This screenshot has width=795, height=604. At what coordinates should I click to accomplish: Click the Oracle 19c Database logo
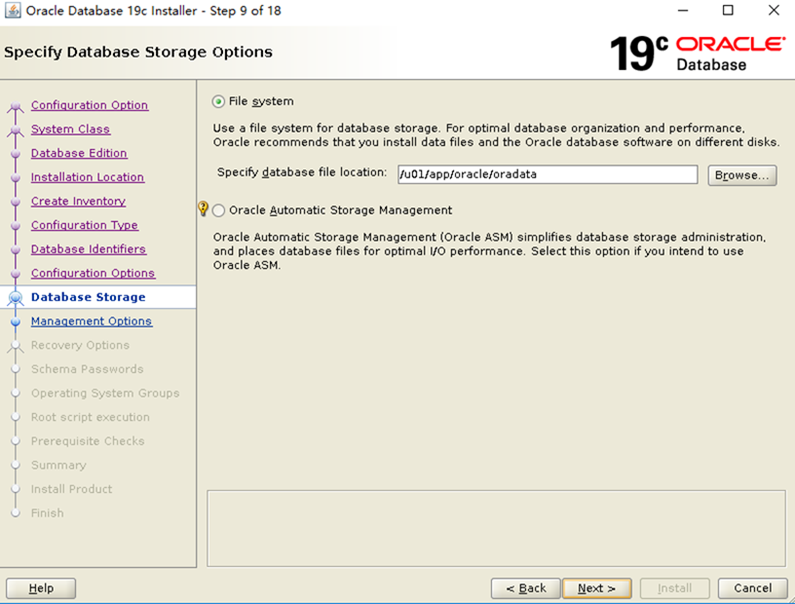click(x=698, y=53)
